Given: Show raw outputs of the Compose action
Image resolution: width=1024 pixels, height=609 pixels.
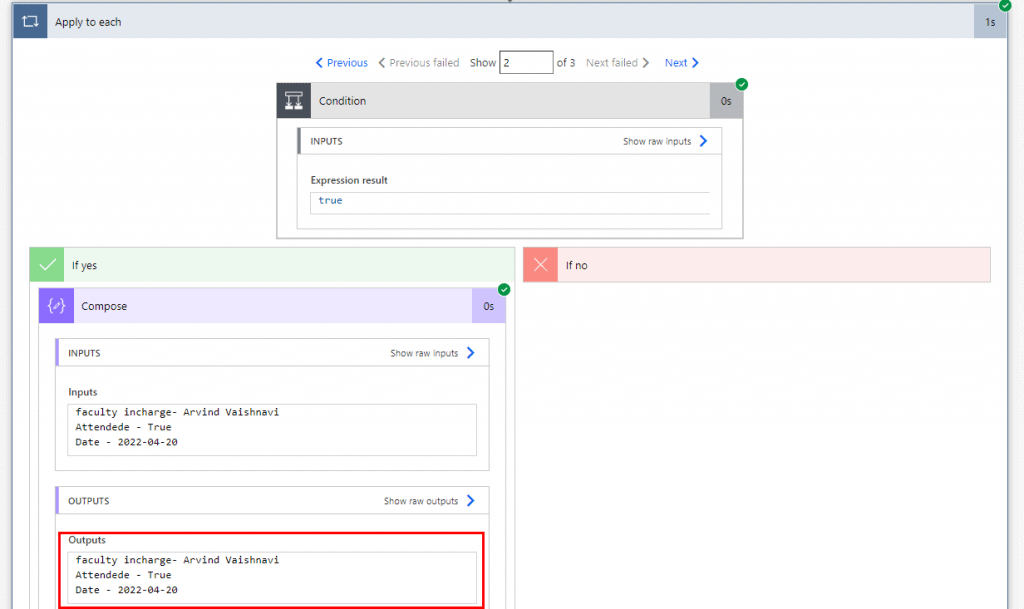Looking at the screenshot, I should (x=429, y=501).
